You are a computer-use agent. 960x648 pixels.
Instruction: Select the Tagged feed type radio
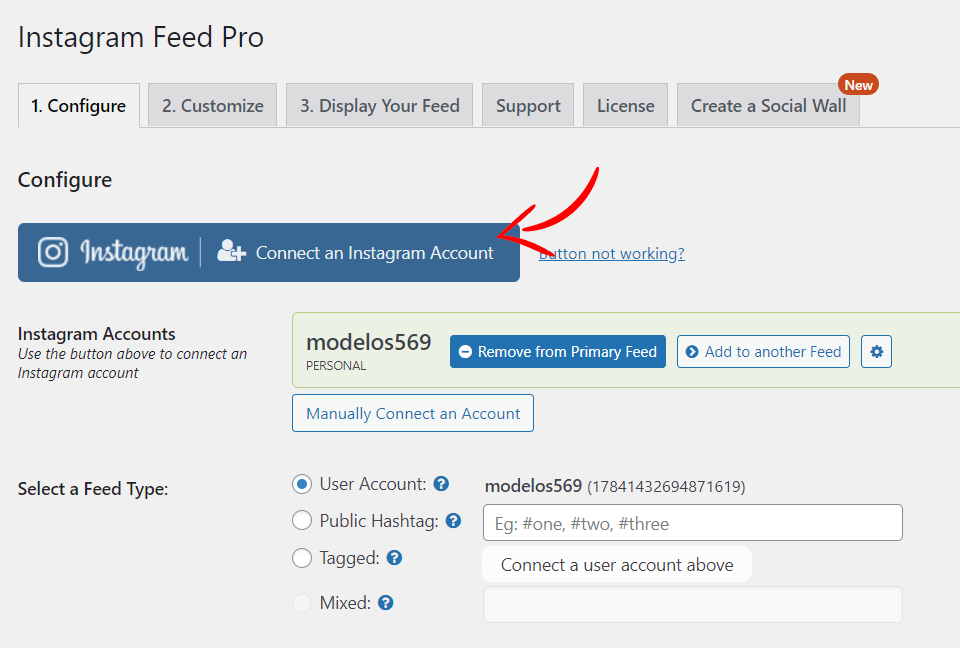point(302,558)
